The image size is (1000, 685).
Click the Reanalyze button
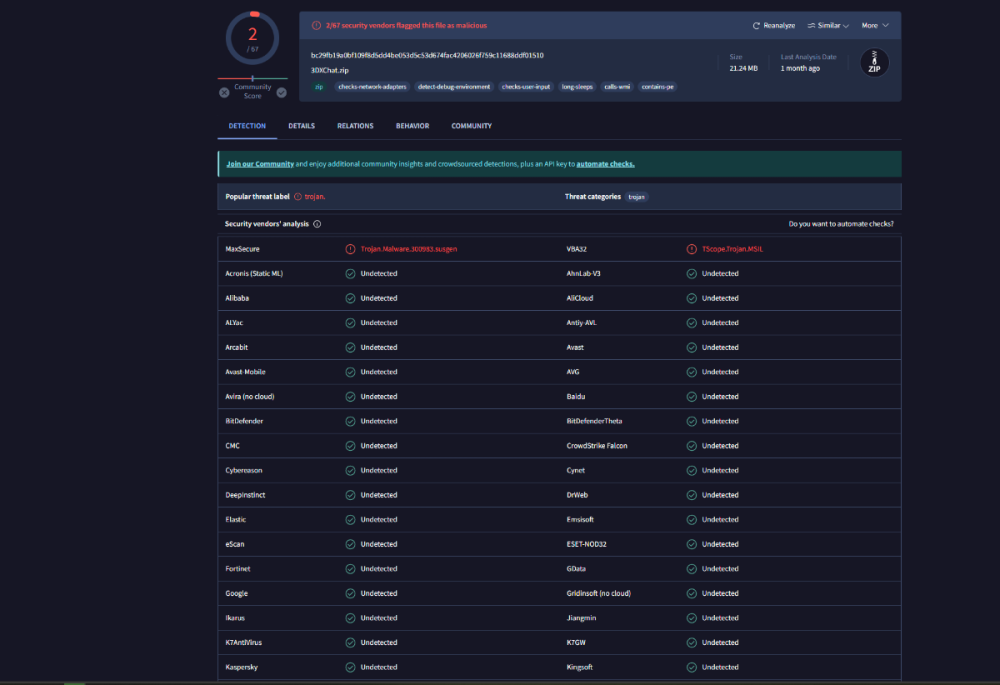[x=774, y=26]
